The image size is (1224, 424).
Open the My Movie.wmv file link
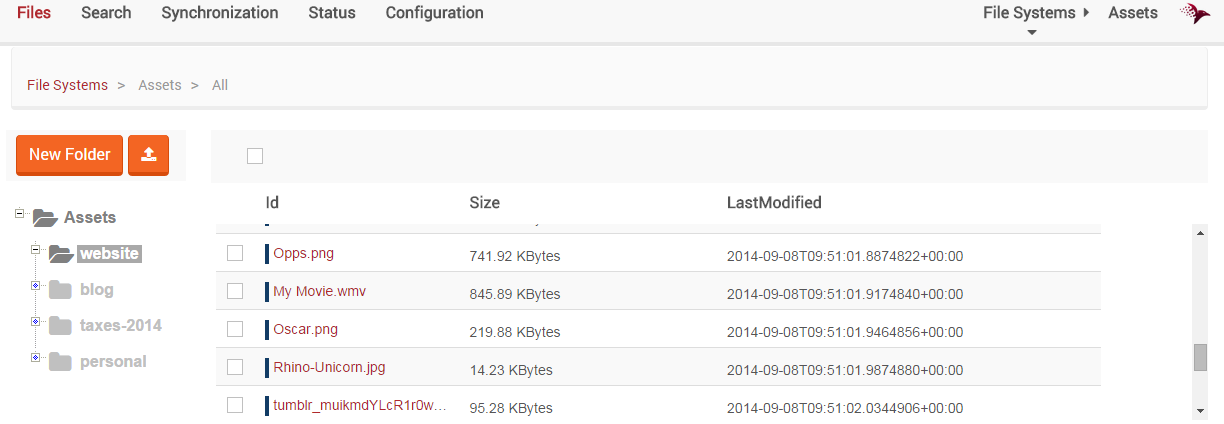[x=319, y=291]
